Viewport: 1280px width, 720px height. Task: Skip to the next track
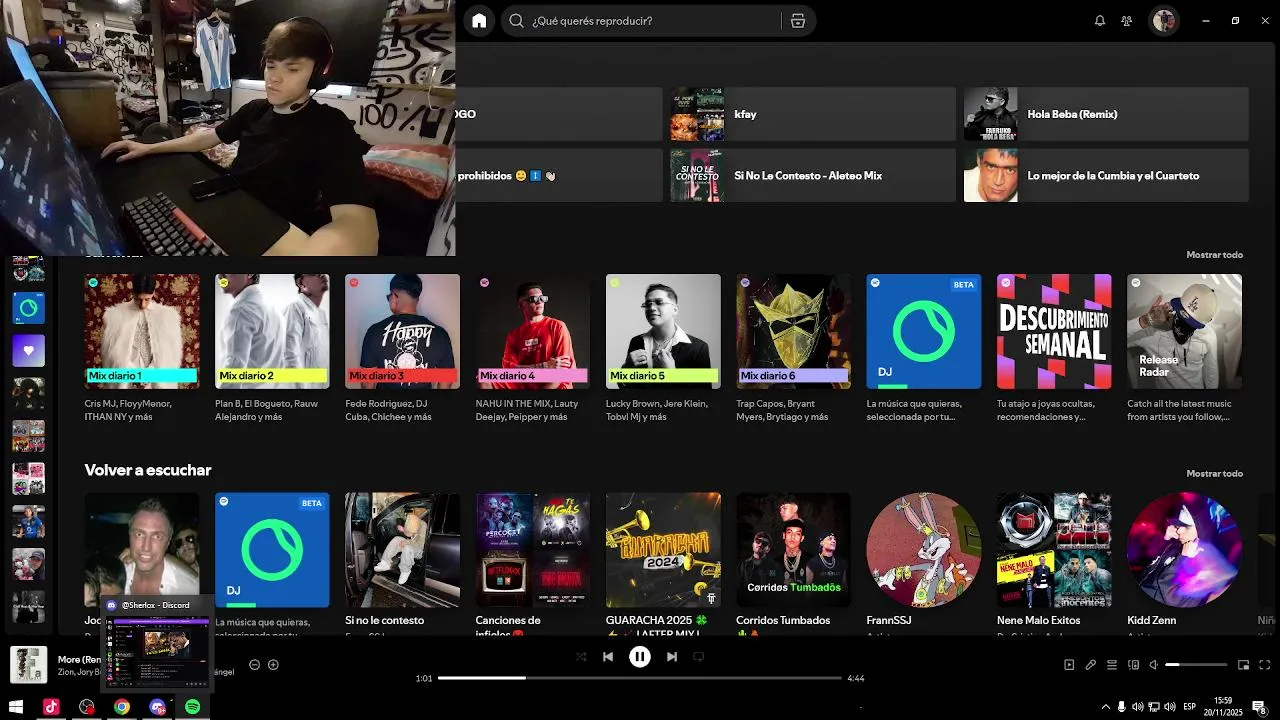coord(672,657)
